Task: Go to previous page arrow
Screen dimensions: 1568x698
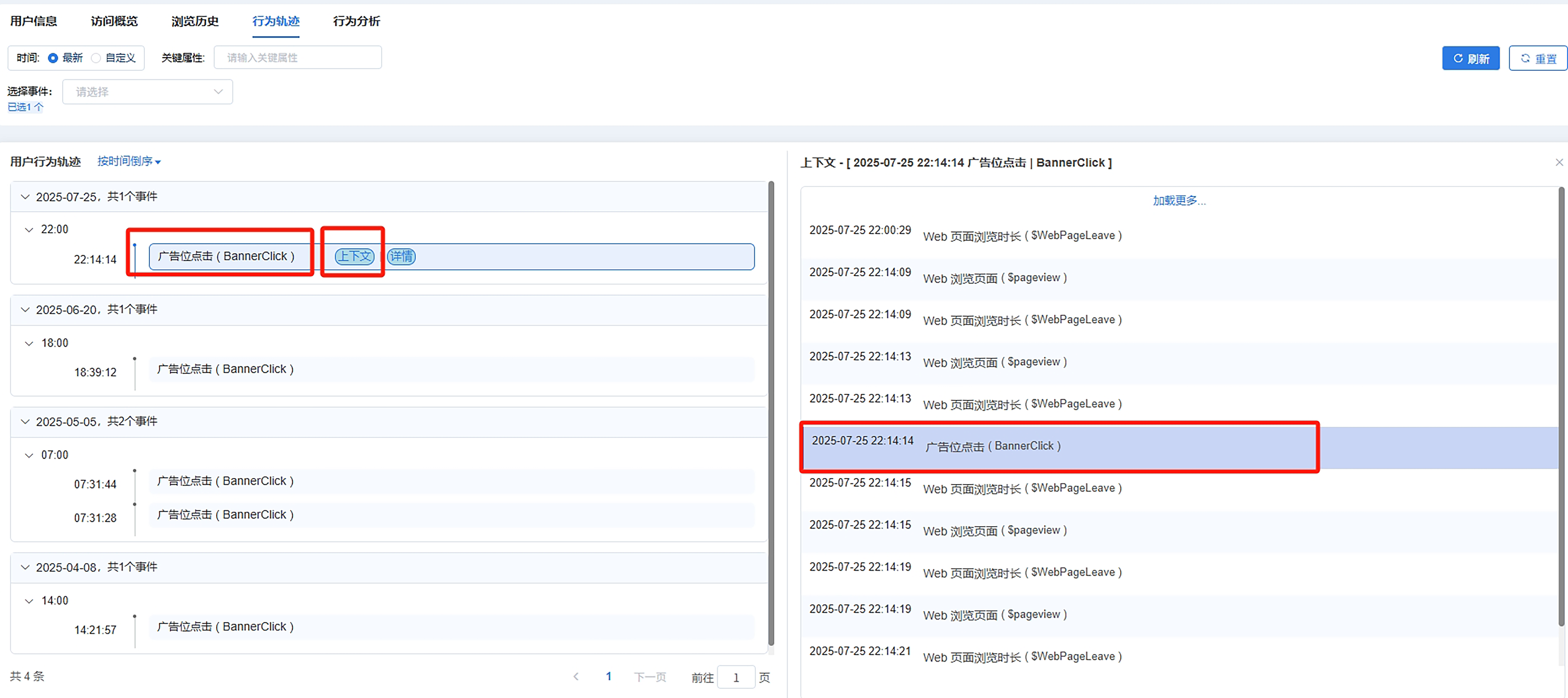Action: point(576,677)
